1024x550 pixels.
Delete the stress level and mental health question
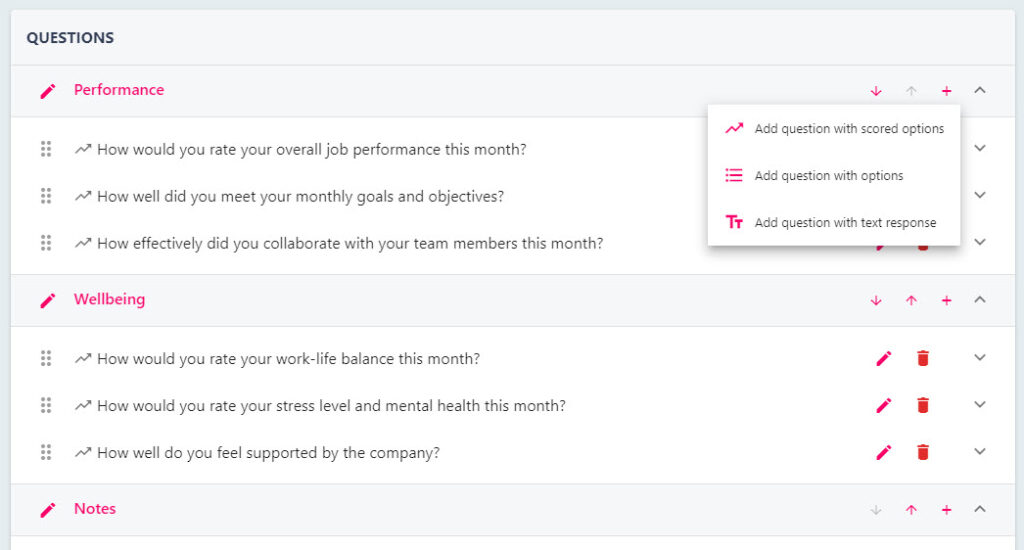point(923,405)
